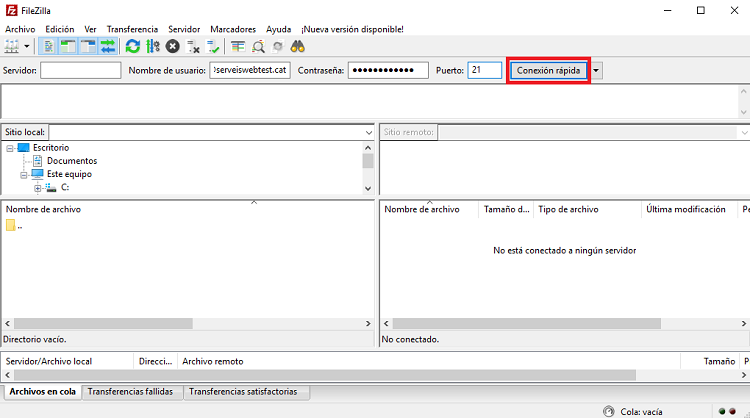Click the red activity indicator light
The height and width of the screenshot is (418, 750).
pos(732,411)
